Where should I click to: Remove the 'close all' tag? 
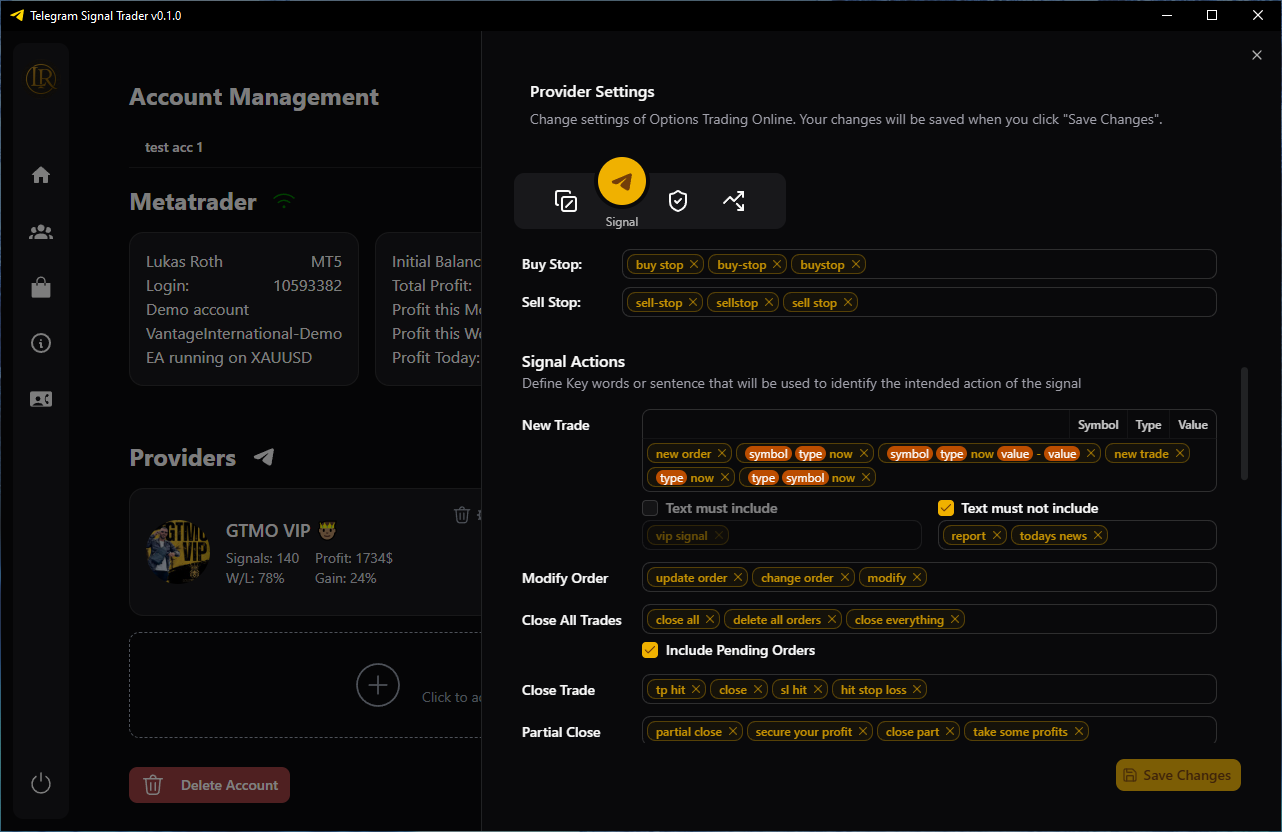pos(710,620)
